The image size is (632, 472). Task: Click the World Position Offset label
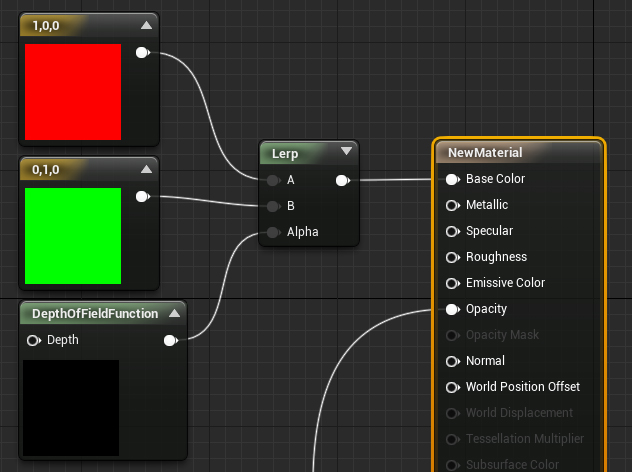523,387
